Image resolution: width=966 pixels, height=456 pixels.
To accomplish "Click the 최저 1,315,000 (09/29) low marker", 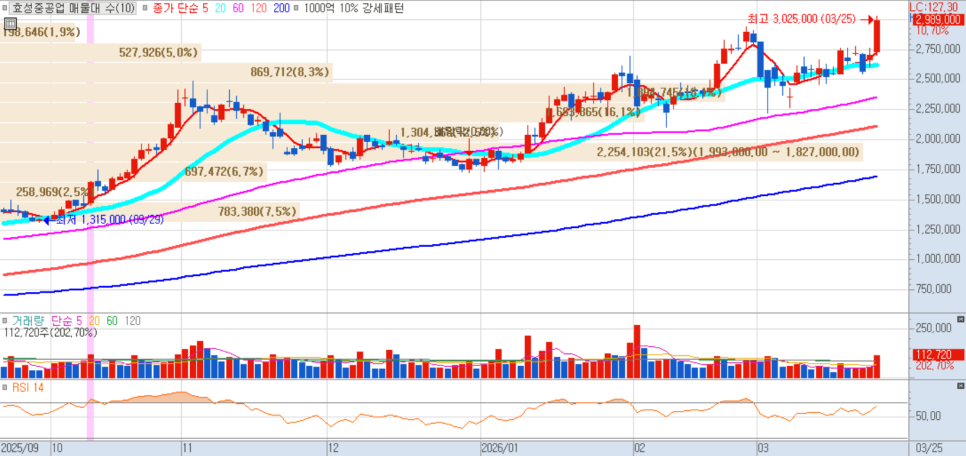I will click(110, 219).
